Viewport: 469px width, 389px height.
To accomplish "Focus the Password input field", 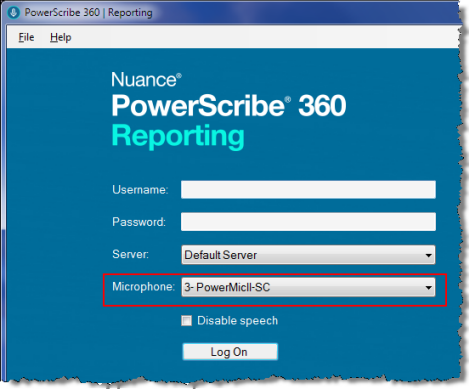I will coord(308,222).
